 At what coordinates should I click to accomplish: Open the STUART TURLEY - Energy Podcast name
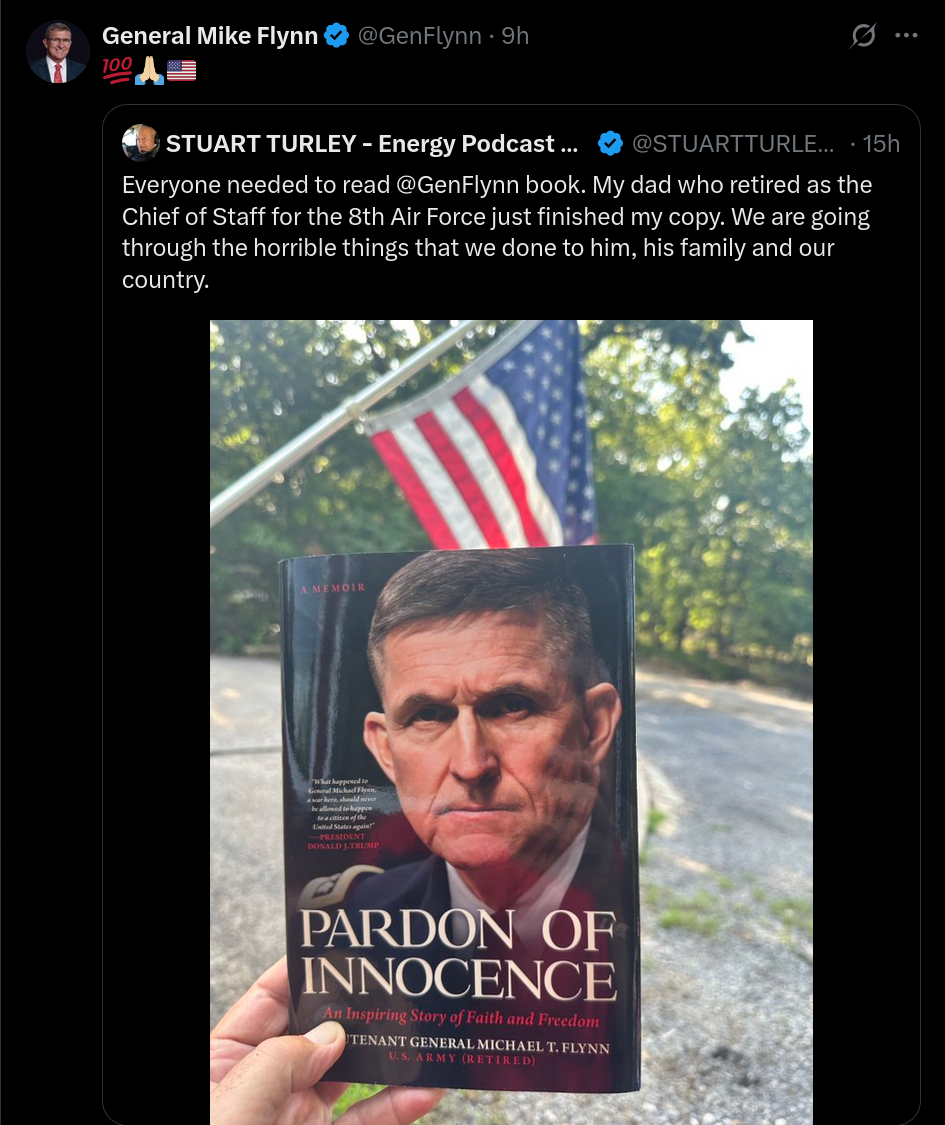(x=372, y=143)
